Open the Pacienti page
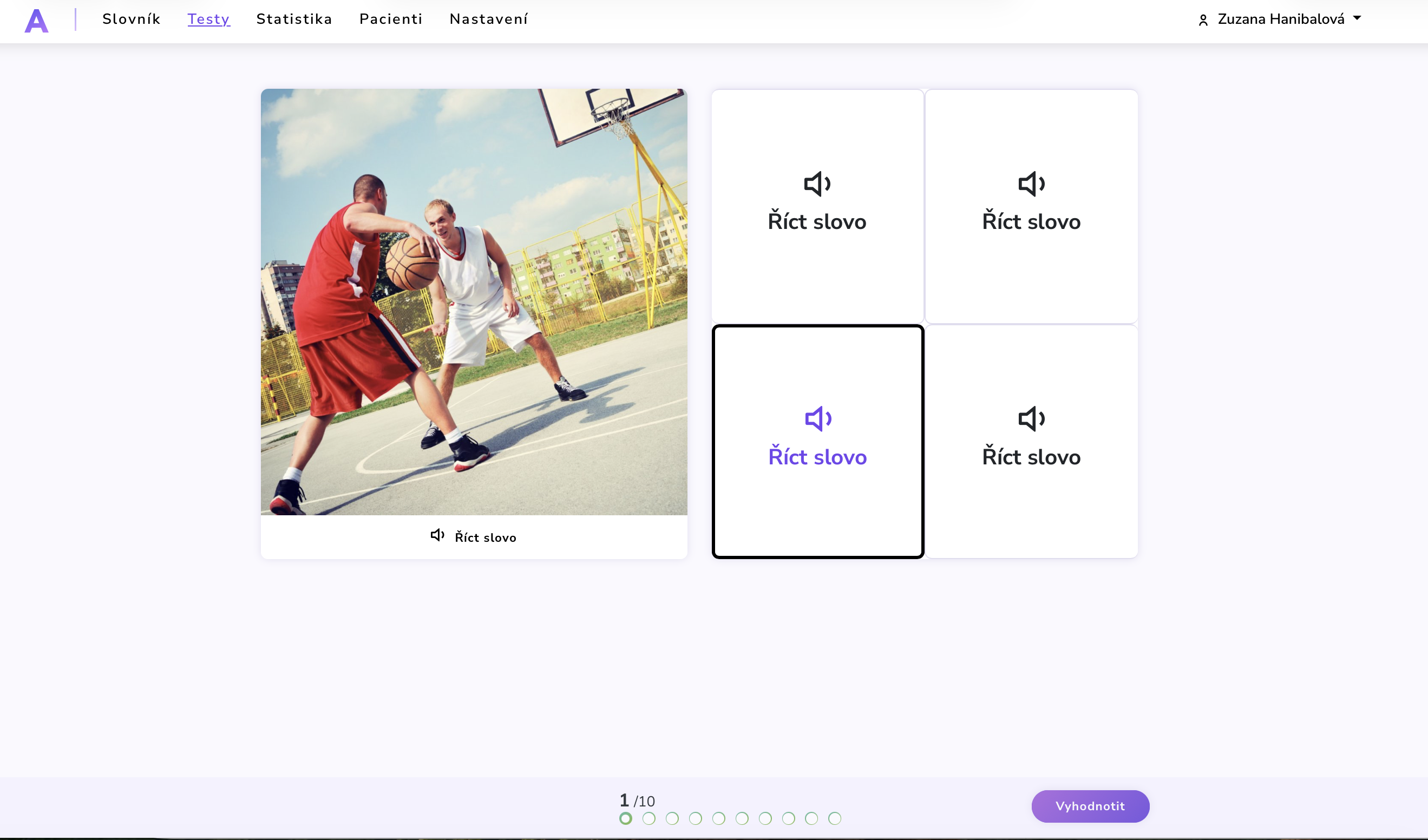Viewport: 1428px width, 840px height. 390,19
